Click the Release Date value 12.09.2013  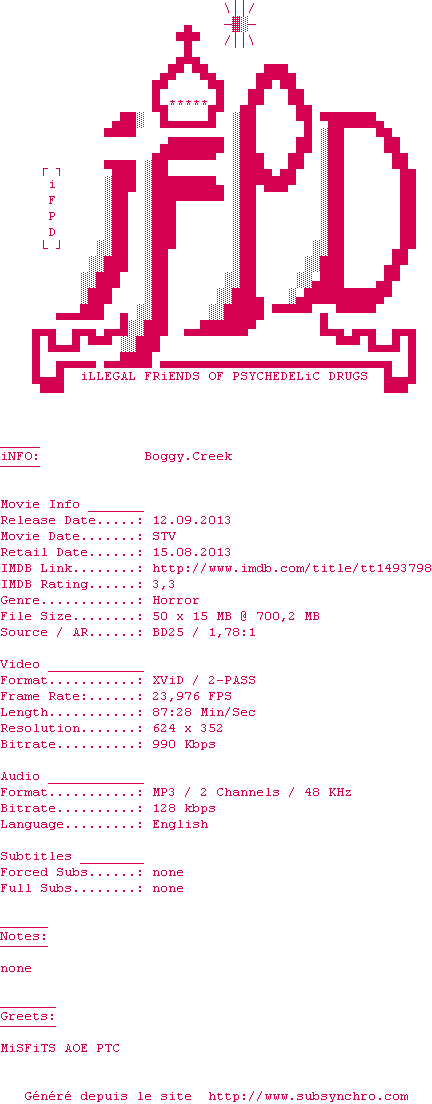(191, 520)
